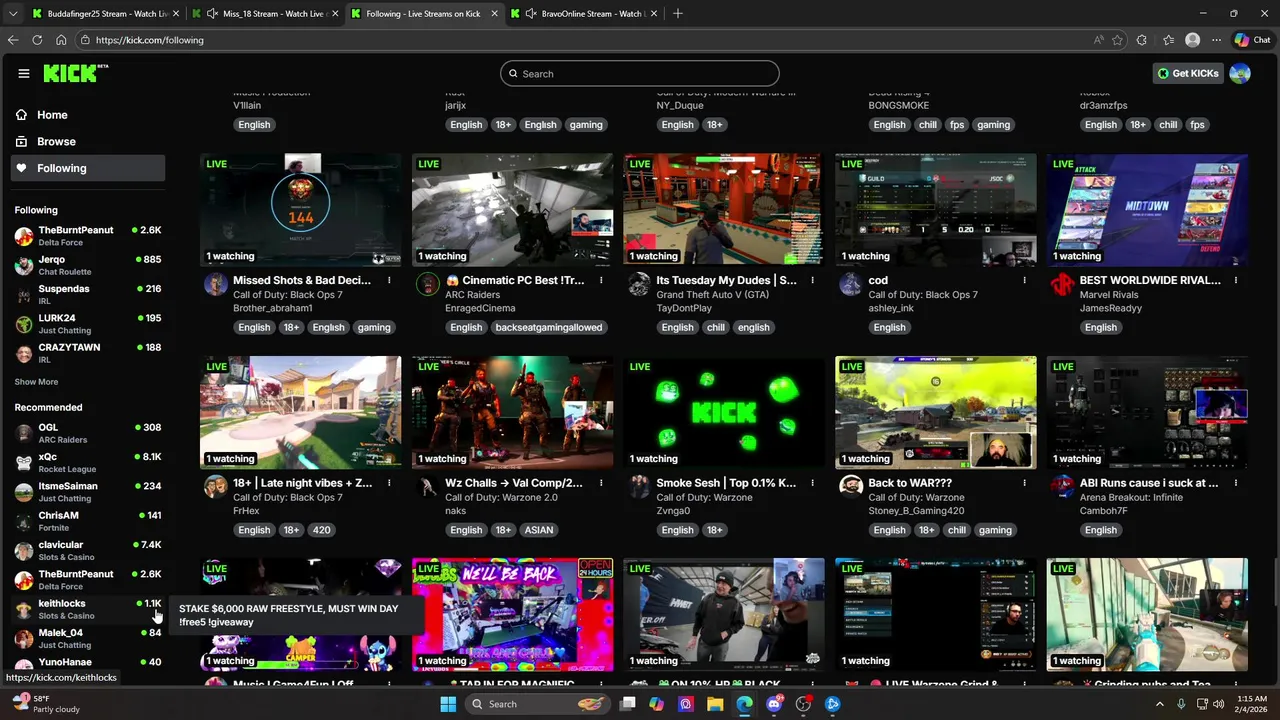This screenshot has width=1280, height=720.
Task: Click the 420 tag under FrHex
Action: [321, 530]
